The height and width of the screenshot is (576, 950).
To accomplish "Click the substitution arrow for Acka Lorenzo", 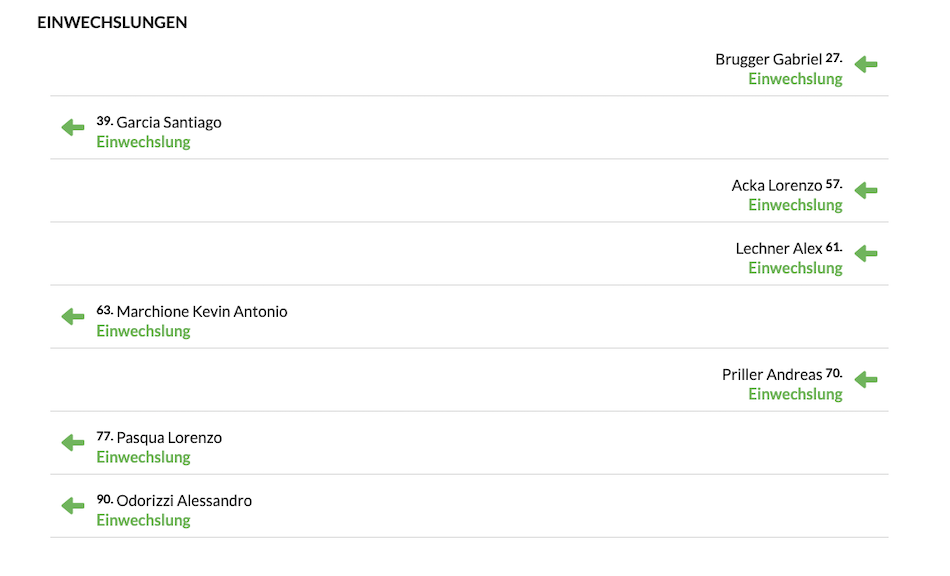I will coord(866,191).
